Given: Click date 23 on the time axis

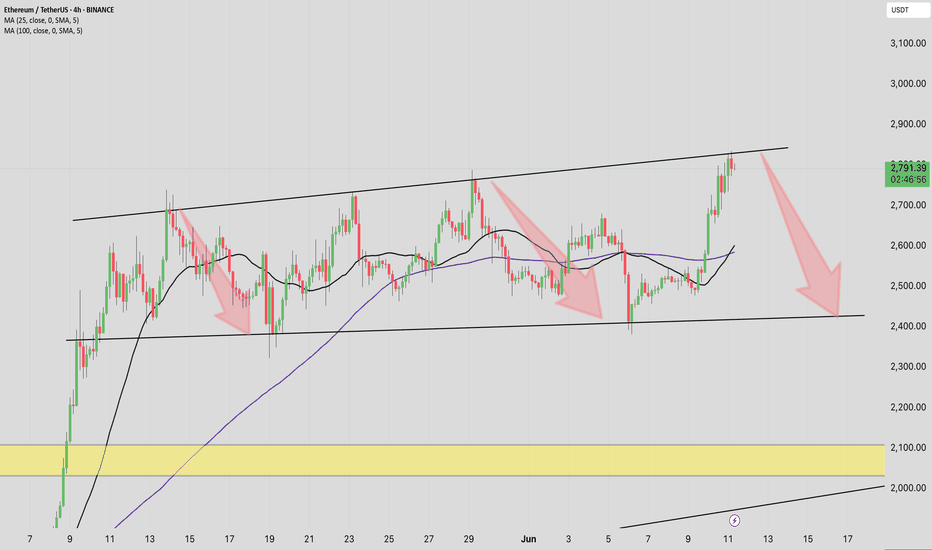Looking at the screenshot, I should tap(349, 539).
